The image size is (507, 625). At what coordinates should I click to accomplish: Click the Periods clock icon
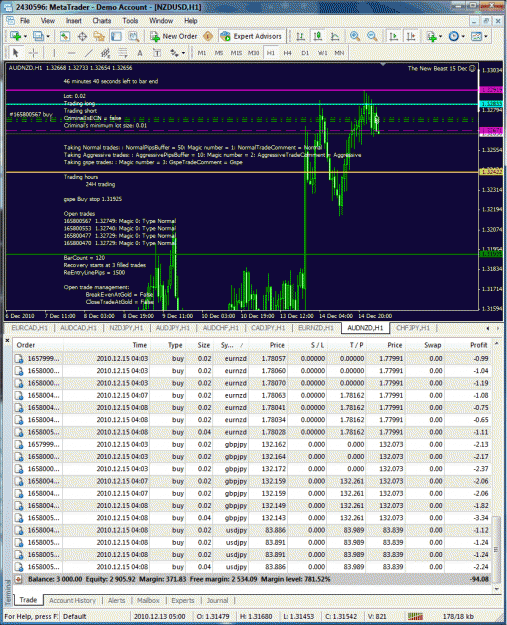454,36
